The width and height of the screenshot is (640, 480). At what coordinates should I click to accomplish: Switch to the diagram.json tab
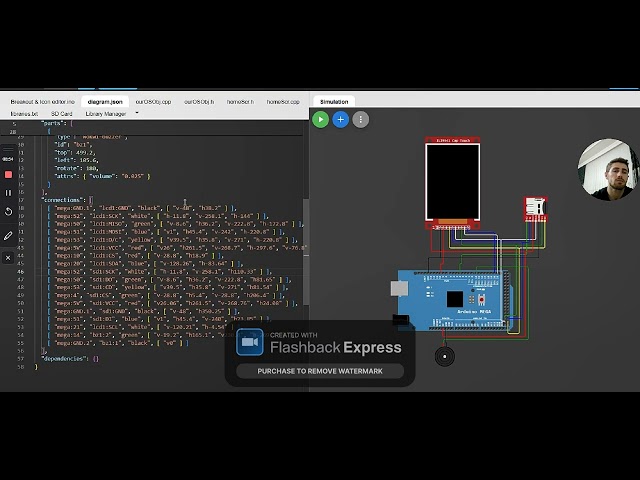coord(105,102)
